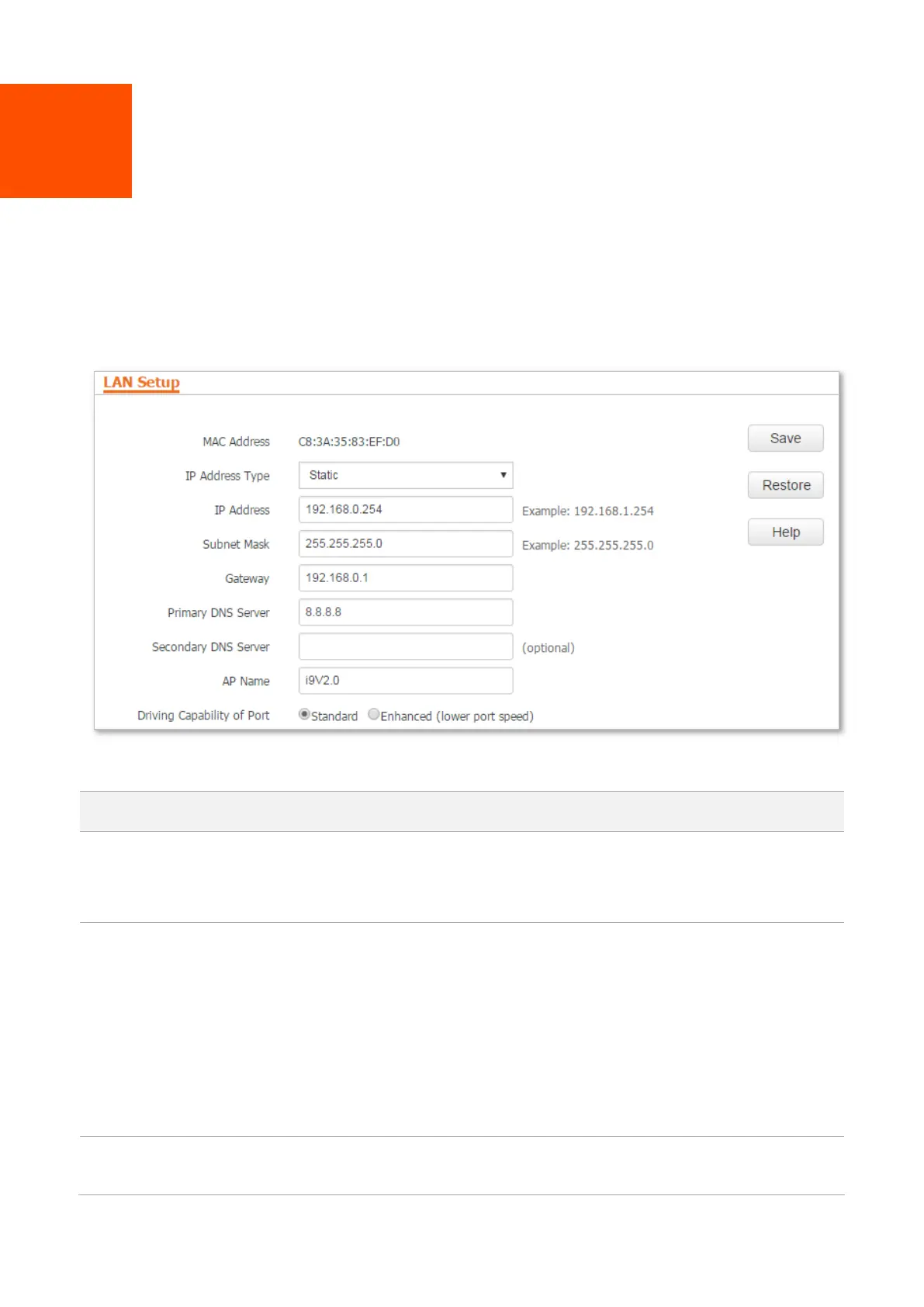
Task: Click the Secondary DNS Server label
Action: point(210,647)
